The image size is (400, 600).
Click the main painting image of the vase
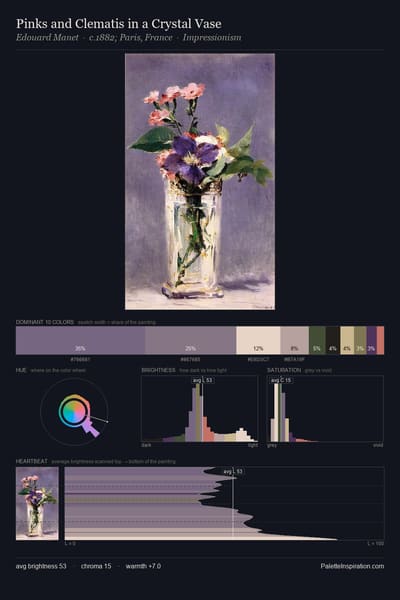coord(200,181)
